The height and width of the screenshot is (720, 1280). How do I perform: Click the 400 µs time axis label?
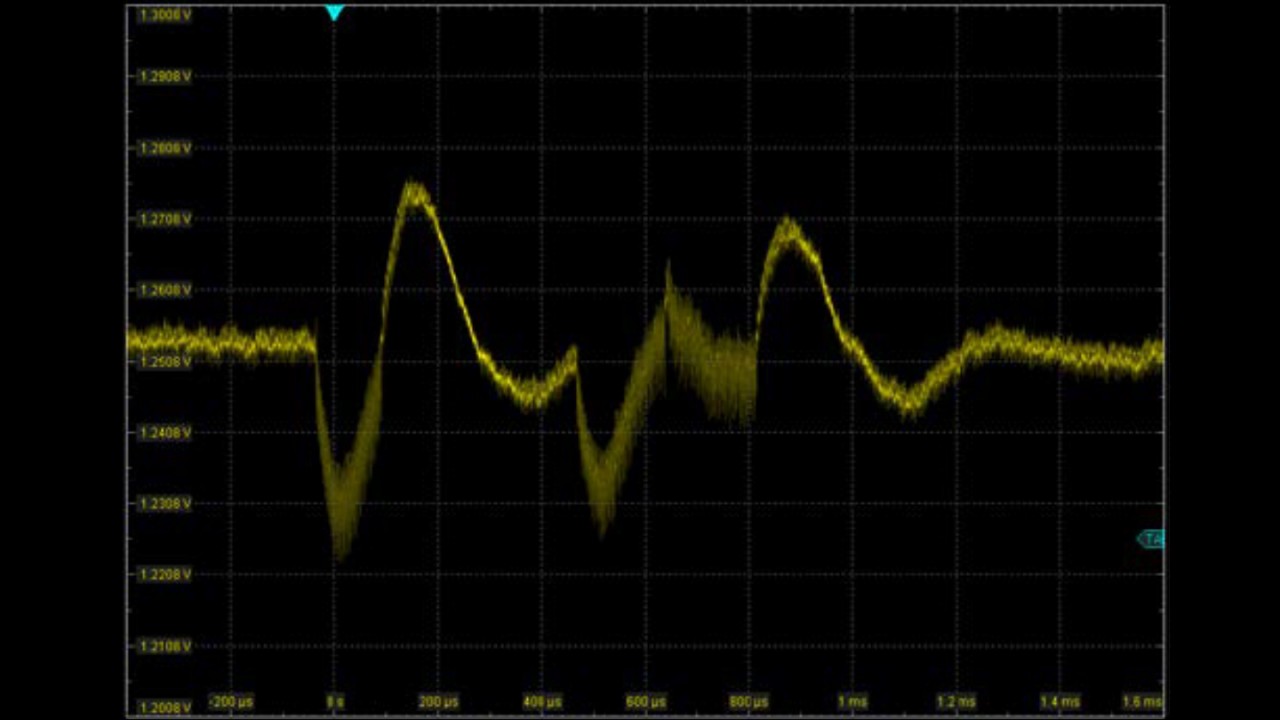(x=542, y=702)
